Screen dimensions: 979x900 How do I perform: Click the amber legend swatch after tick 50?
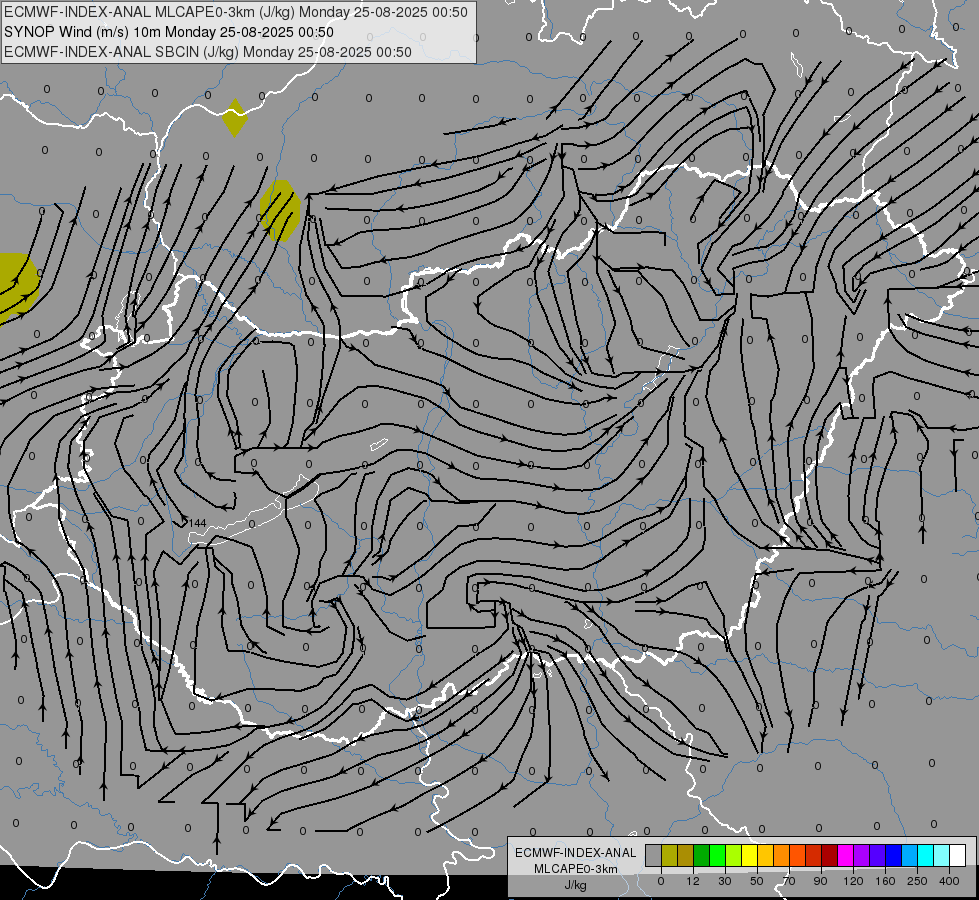pyautogui.click(x=765, y=855)
